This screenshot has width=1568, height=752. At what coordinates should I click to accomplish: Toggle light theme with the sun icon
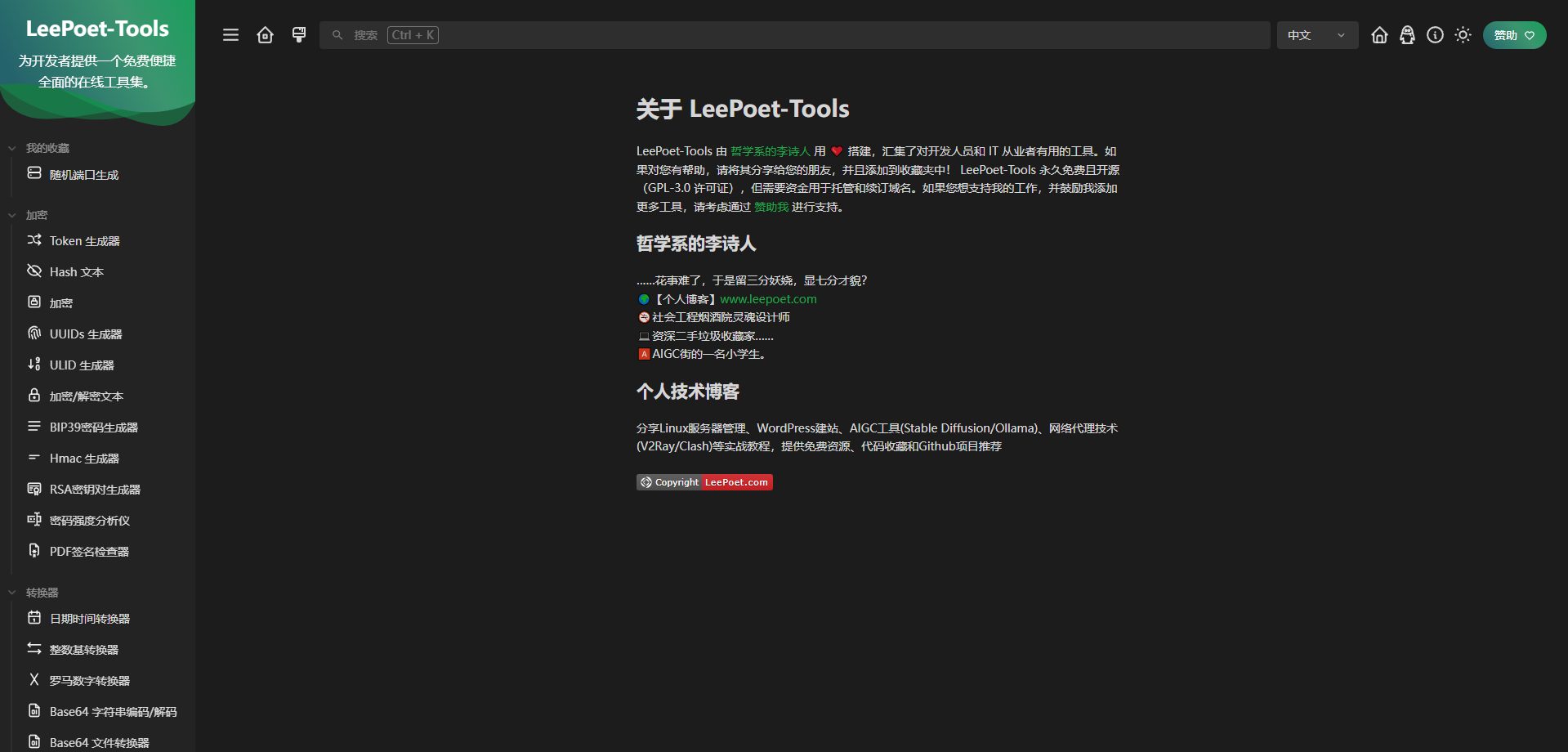pos(1463,34)
